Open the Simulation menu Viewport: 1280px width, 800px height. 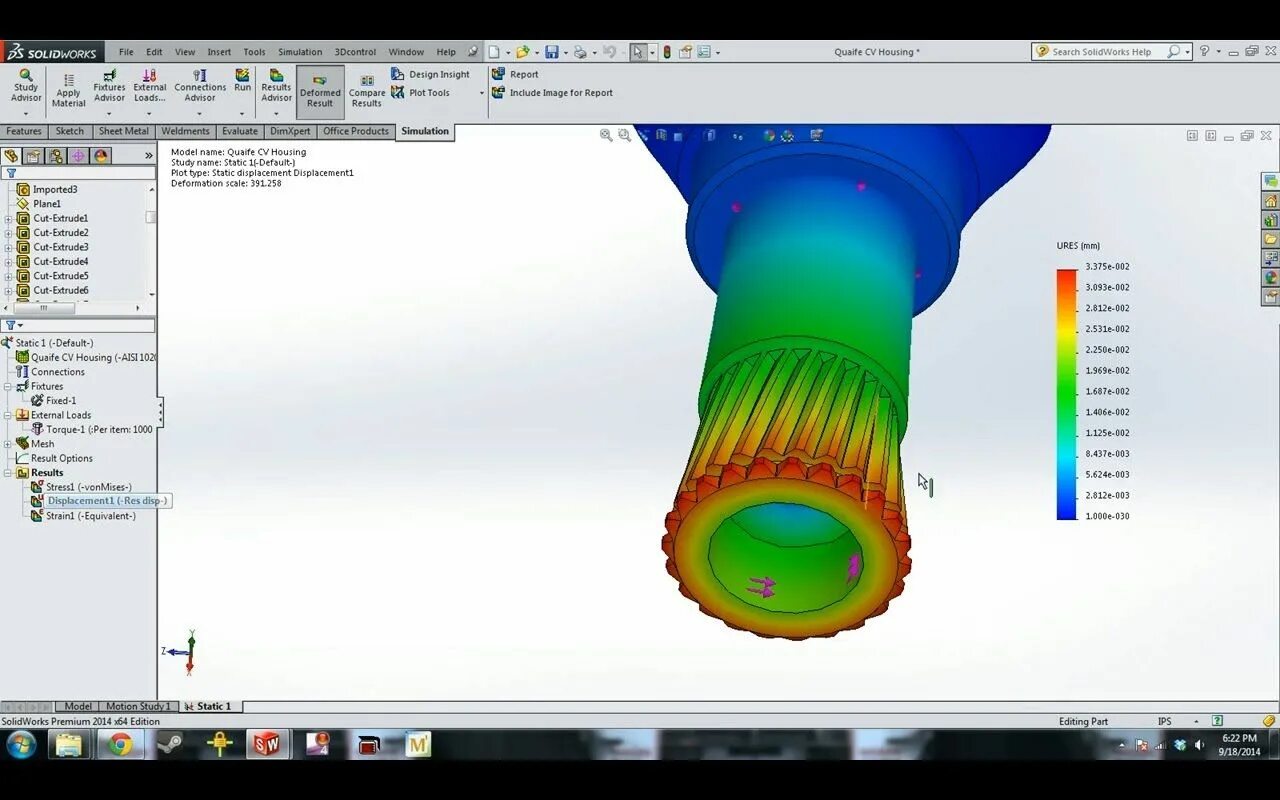300,52
